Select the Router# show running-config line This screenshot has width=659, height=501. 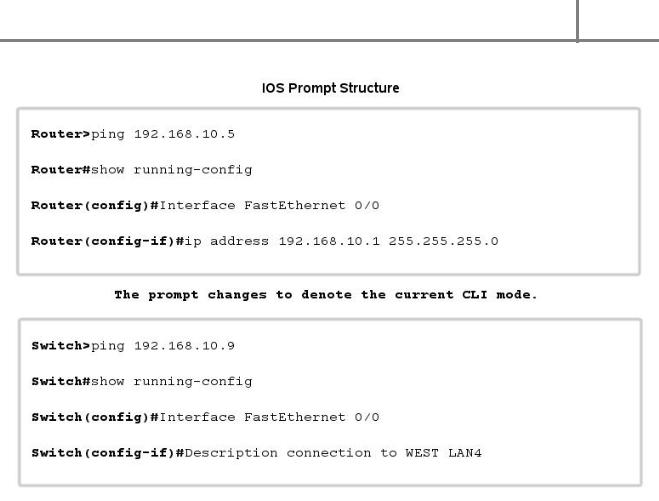pos(142,170)
